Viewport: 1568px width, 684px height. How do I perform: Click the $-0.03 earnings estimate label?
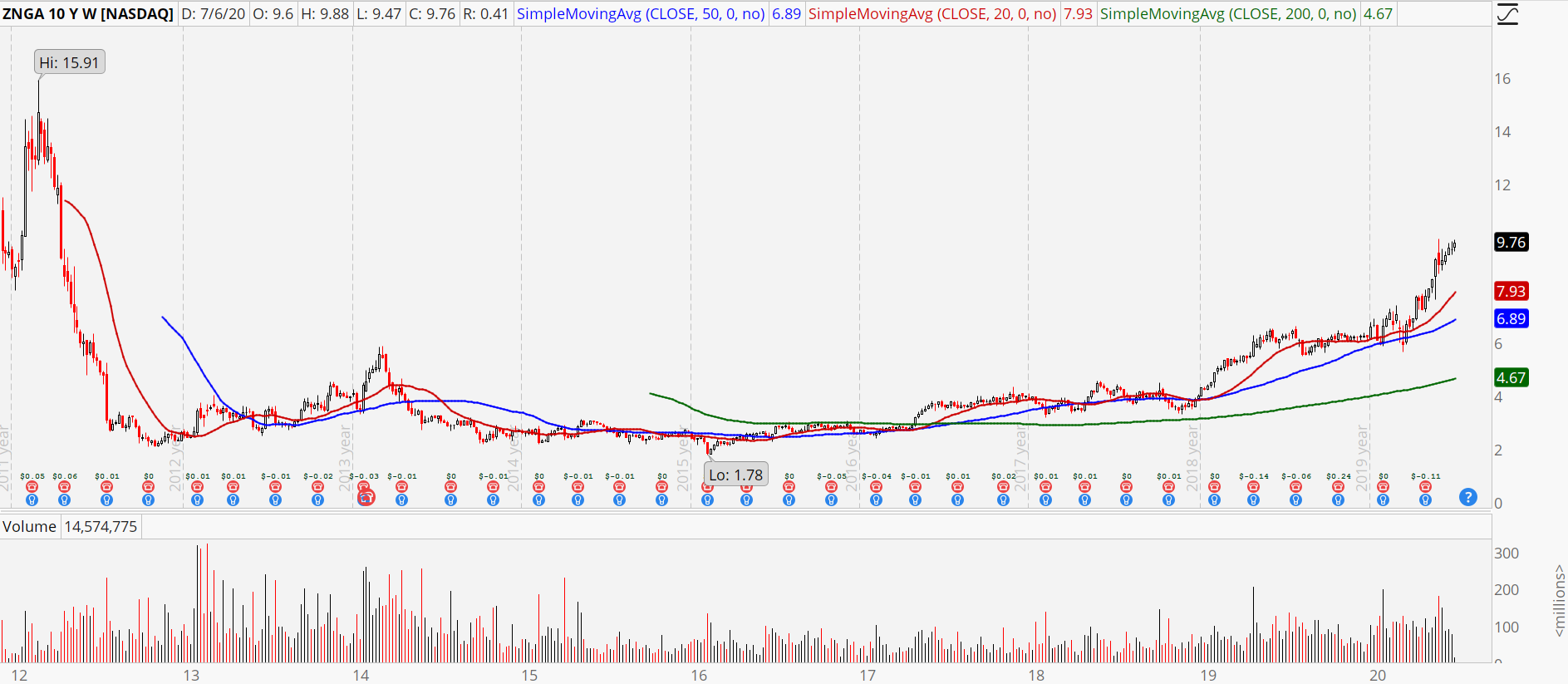click(364, 476)
